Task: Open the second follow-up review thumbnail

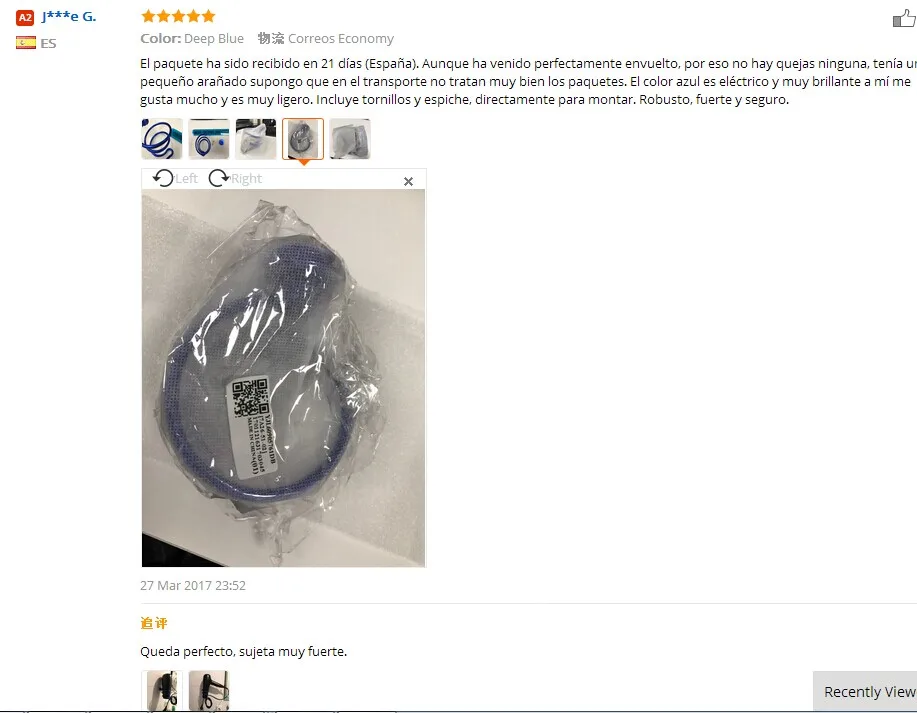Action: click(209, 690)
